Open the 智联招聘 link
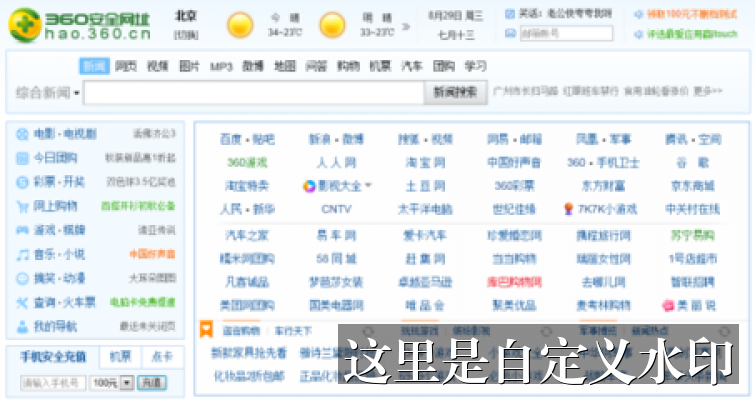 [x=692, y=282]
